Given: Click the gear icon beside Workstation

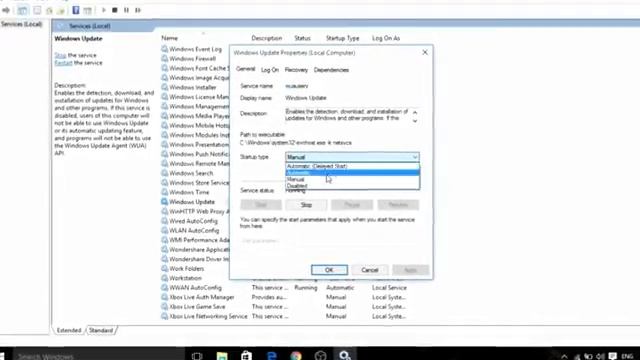Looking at the screenshot, I should point(164,278).
